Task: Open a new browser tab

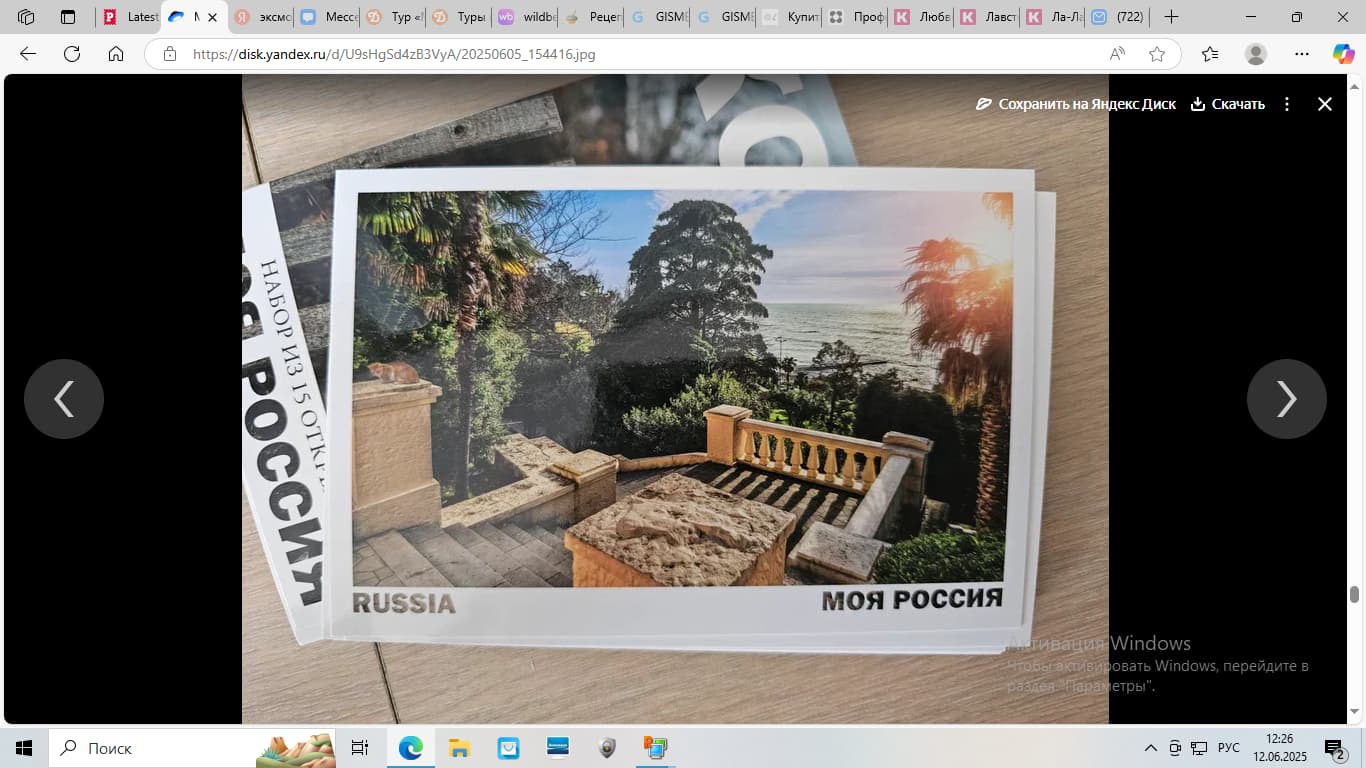Action: [1172, 17]
